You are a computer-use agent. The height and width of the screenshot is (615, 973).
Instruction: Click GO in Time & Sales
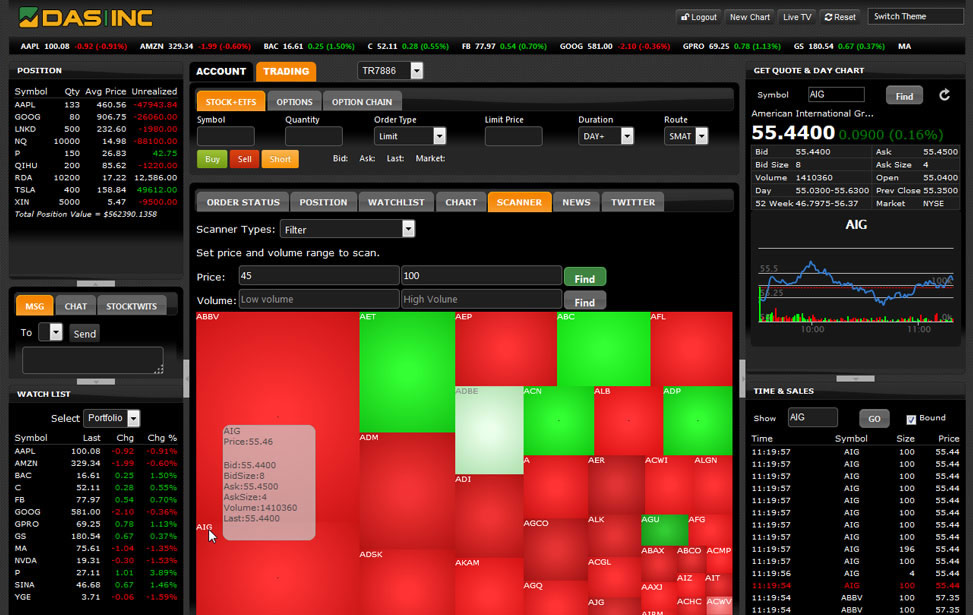coord(874,419)
